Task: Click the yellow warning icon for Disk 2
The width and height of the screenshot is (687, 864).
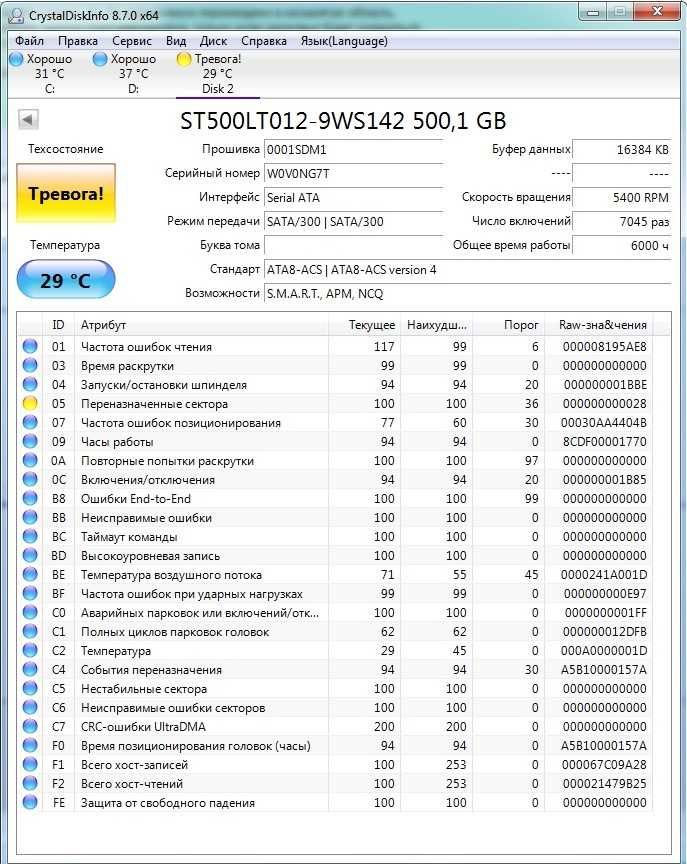Action: [x=184, y=59]
